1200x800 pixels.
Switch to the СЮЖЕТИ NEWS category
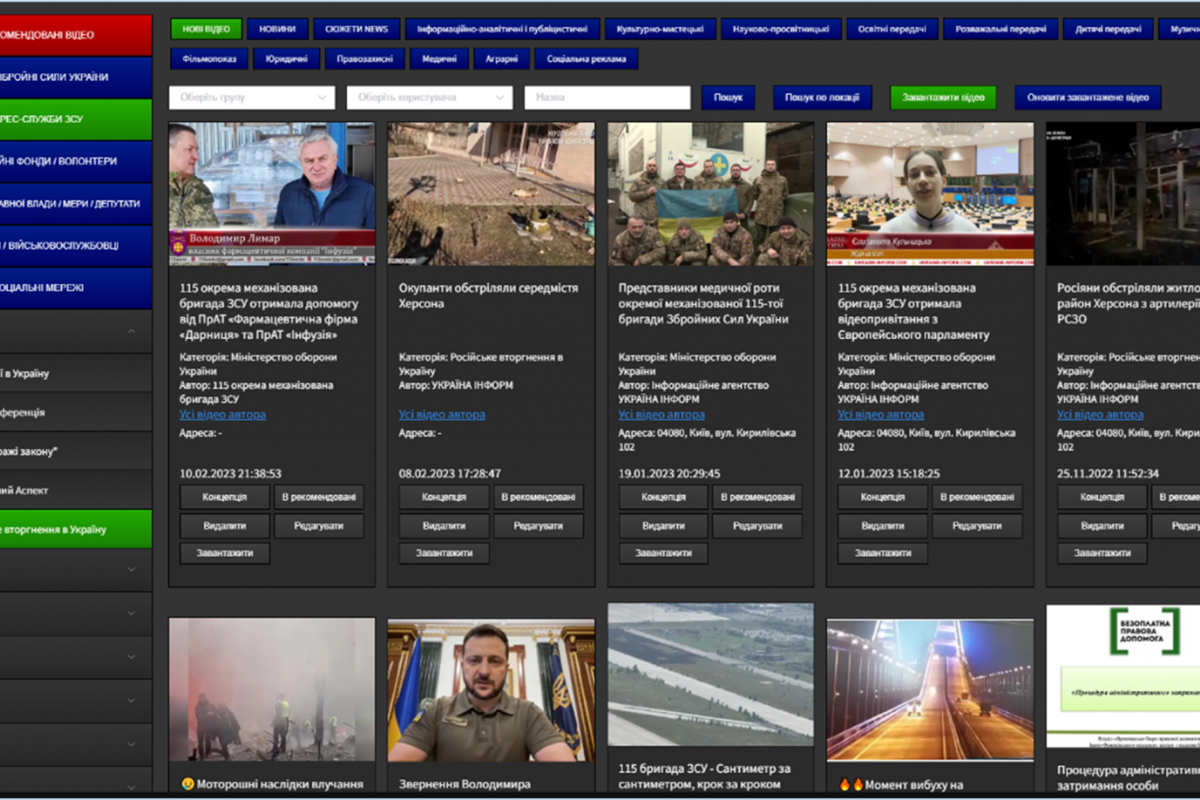356,29
